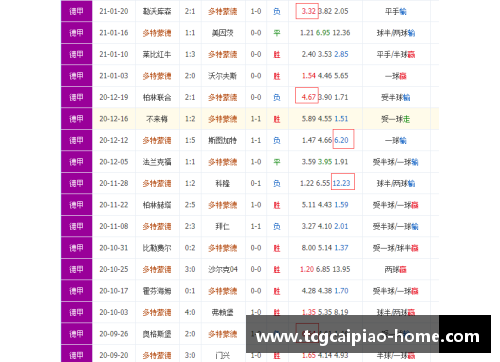Select the date cell 21-01-16

point(114,33)
